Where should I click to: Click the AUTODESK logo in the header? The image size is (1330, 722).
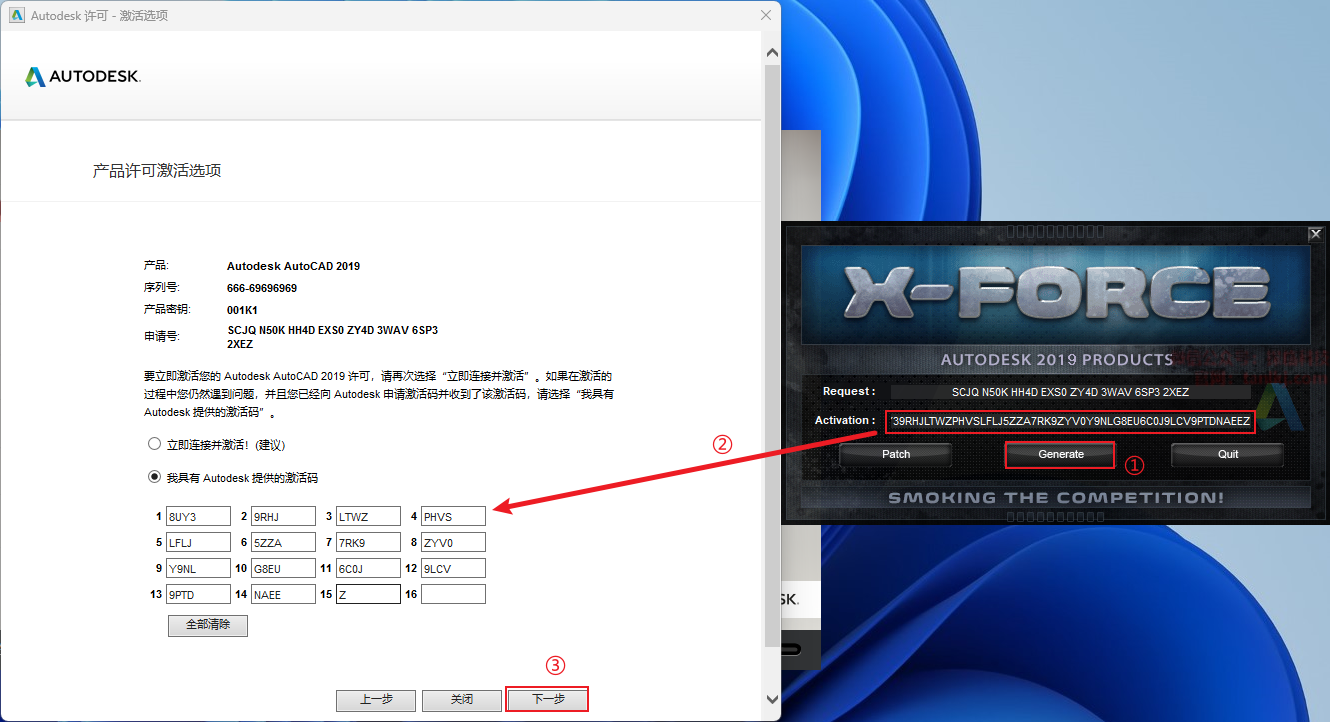(x=83, y=77)
